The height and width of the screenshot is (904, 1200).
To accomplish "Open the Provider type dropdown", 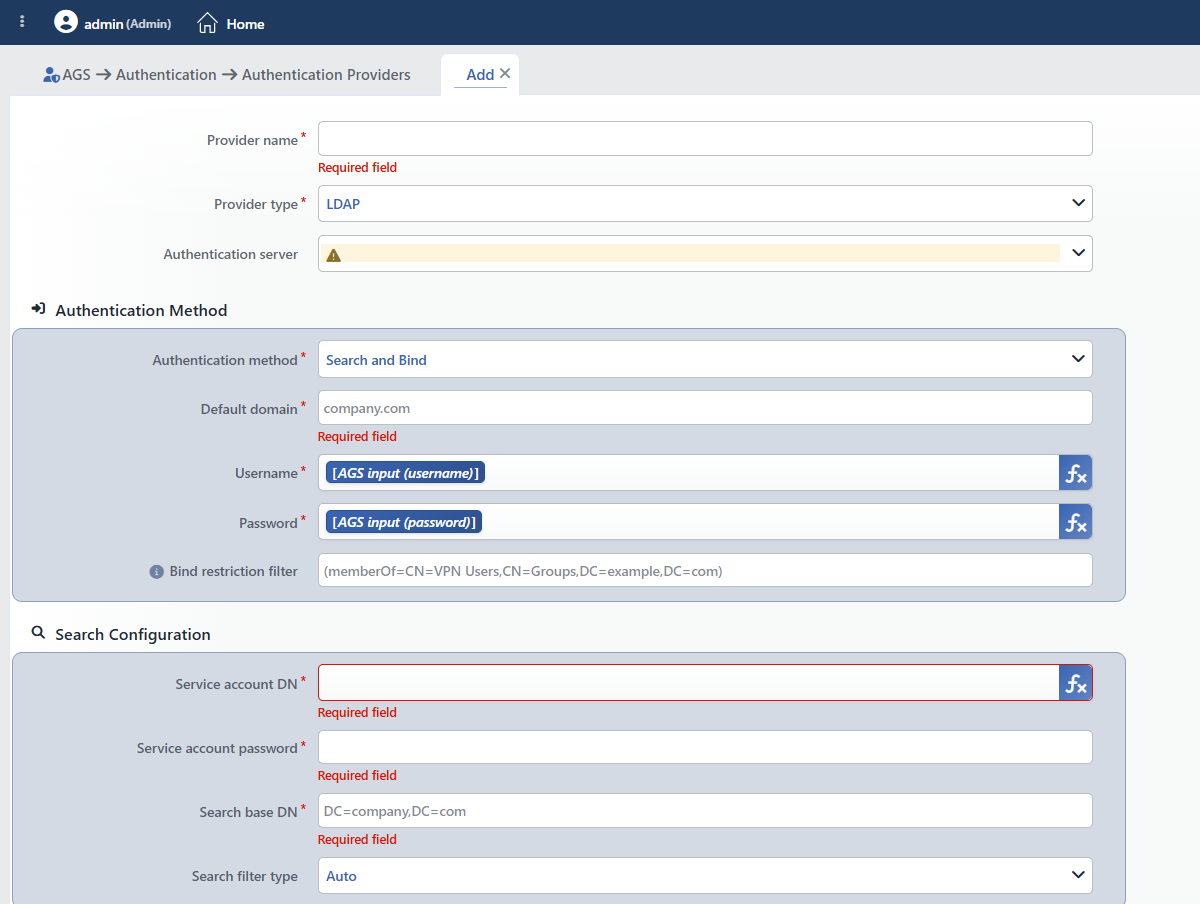I will point(705,203).
